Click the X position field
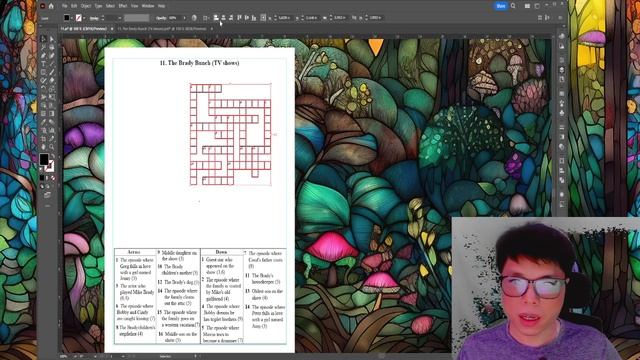 tap(283, 18)
